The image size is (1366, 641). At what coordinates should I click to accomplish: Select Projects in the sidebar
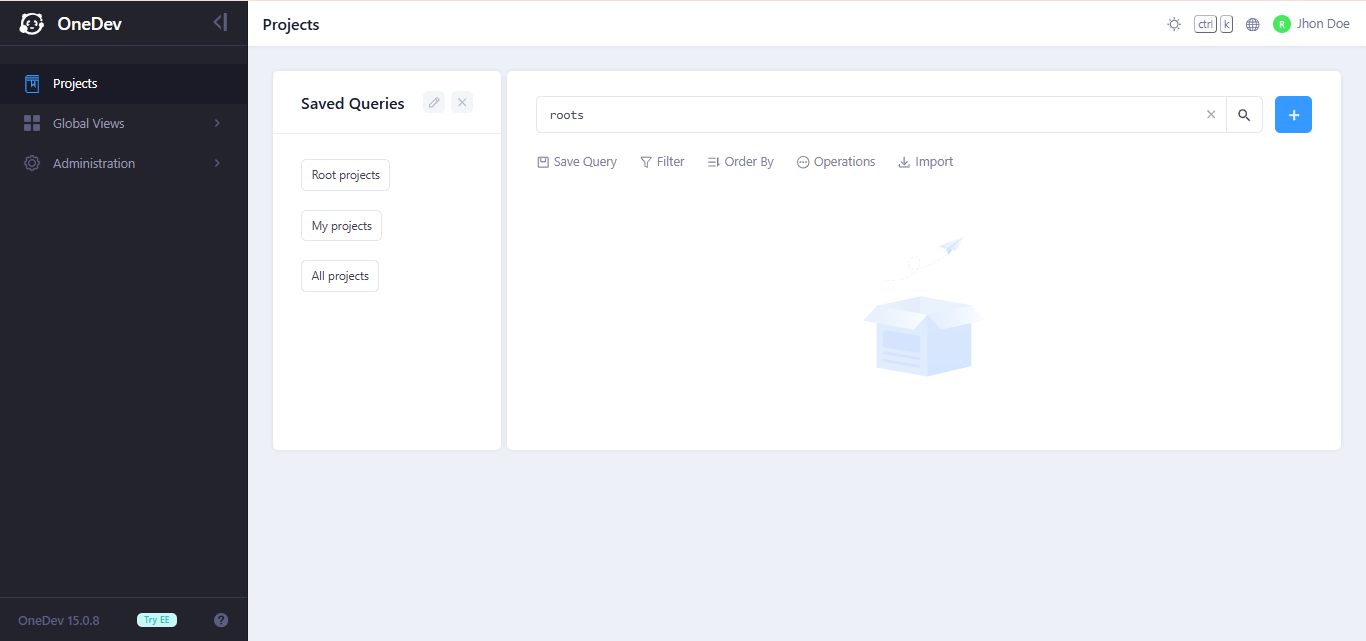(124, 84)
